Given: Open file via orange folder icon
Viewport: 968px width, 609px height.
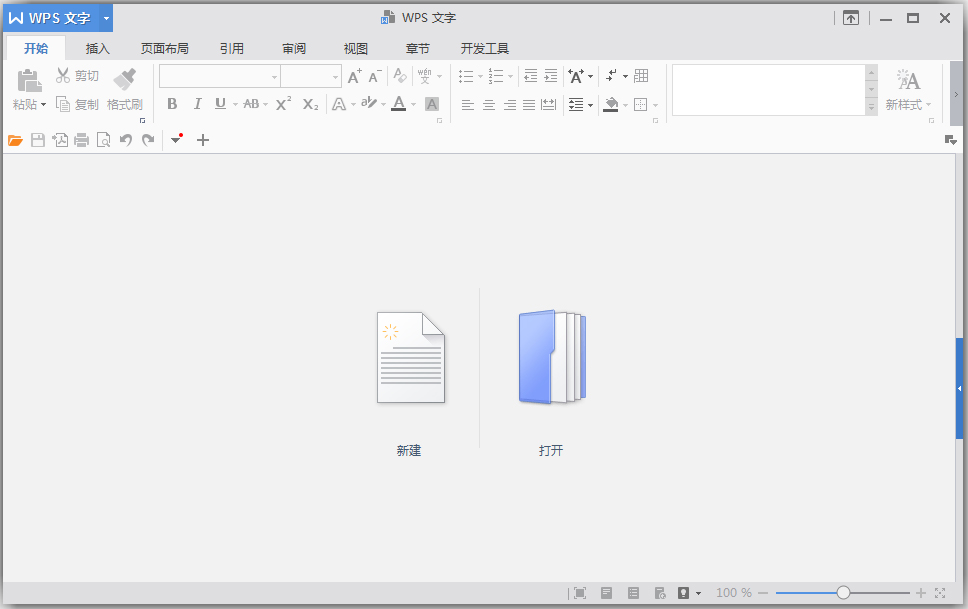Looking at the screenshot, I should (15, 140).
